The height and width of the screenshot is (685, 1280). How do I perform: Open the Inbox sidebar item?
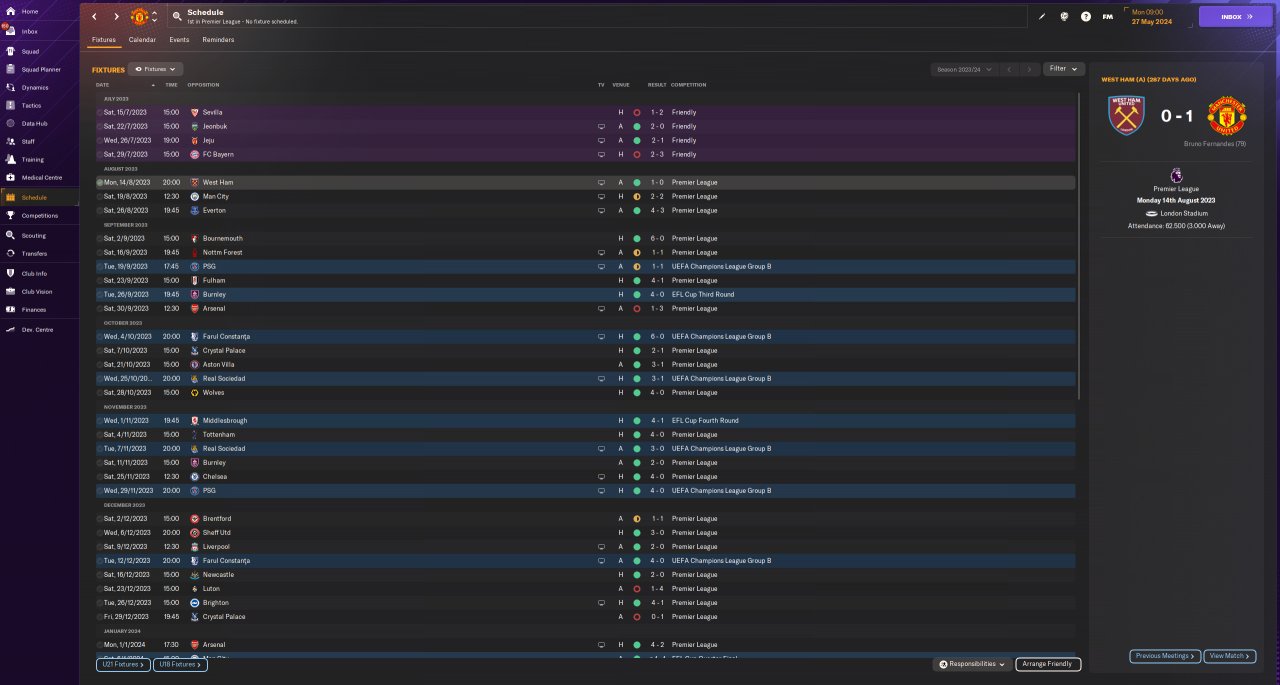(x=40, y=31)
